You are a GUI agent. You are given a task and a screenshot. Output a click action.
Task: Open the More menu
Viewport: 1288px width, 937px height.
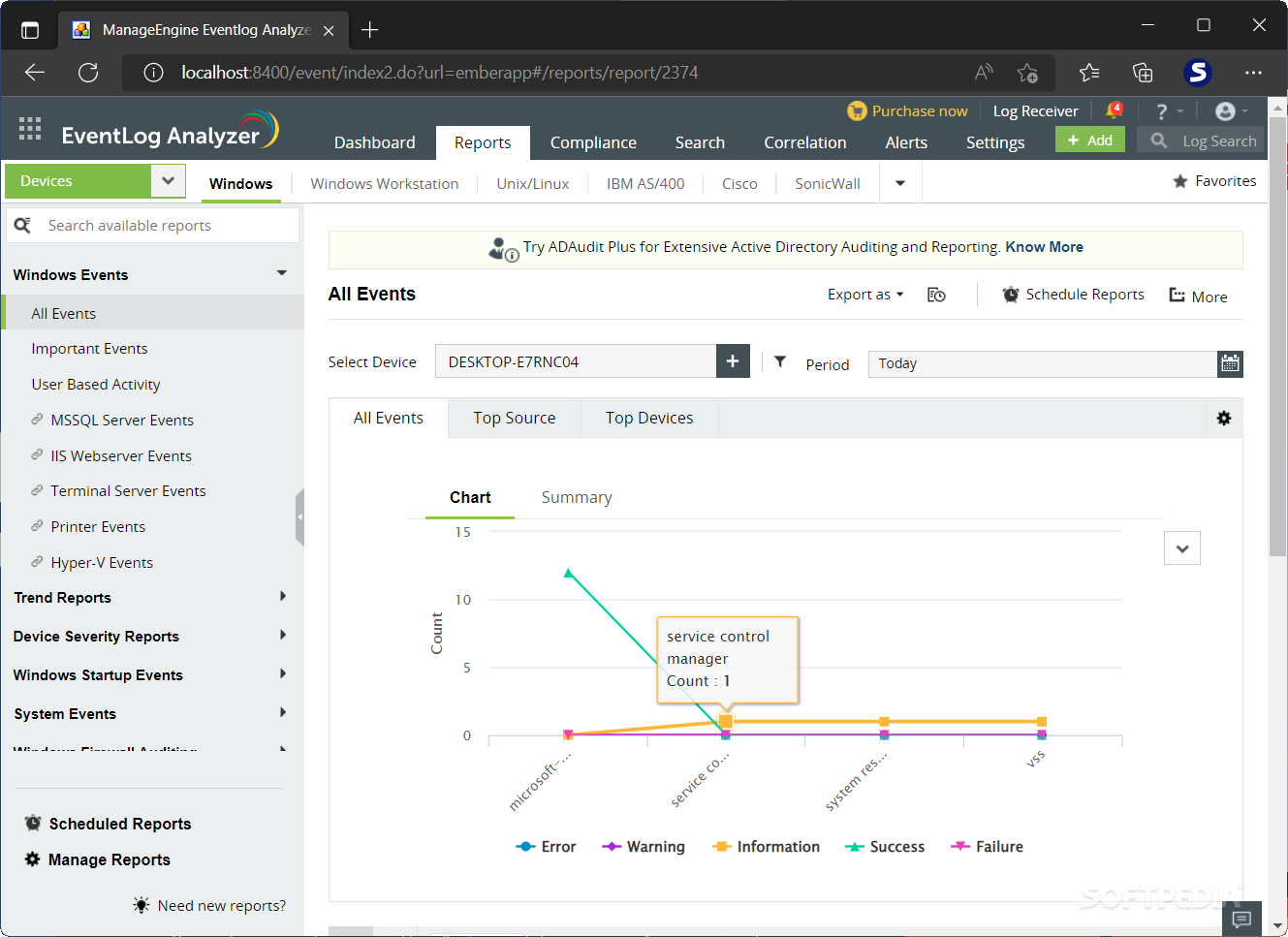tap(1198, 297)
